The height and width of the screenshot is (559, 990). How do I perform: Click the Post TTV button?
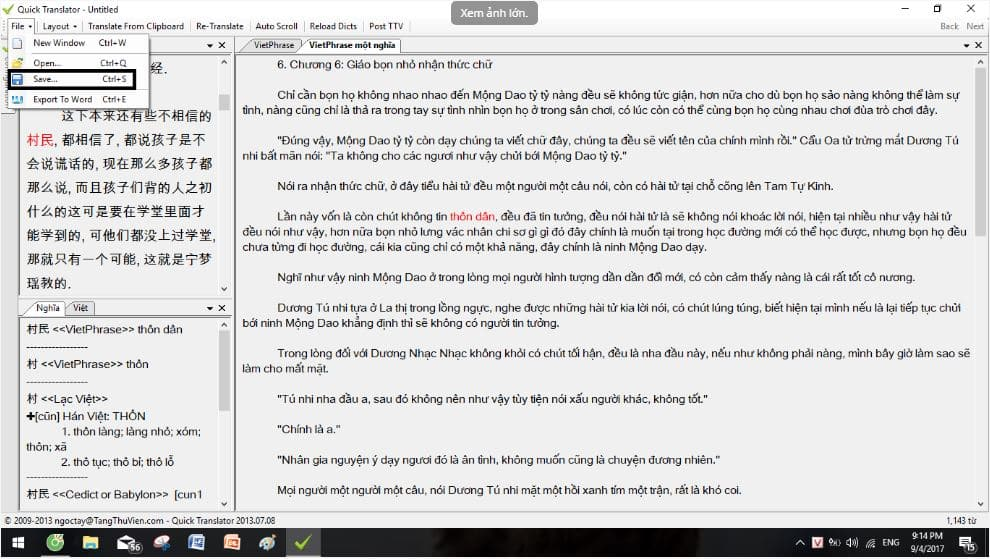click(x=385, y=26)
